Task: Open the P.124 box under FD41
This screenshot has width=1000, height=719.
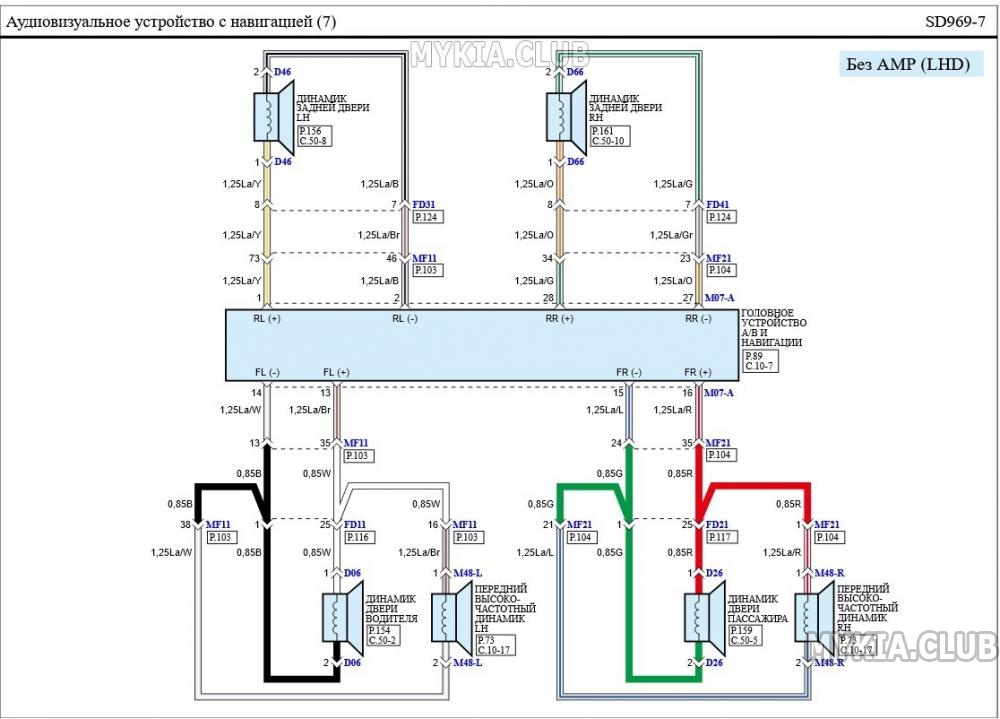Action: click(x=719, y=217)
